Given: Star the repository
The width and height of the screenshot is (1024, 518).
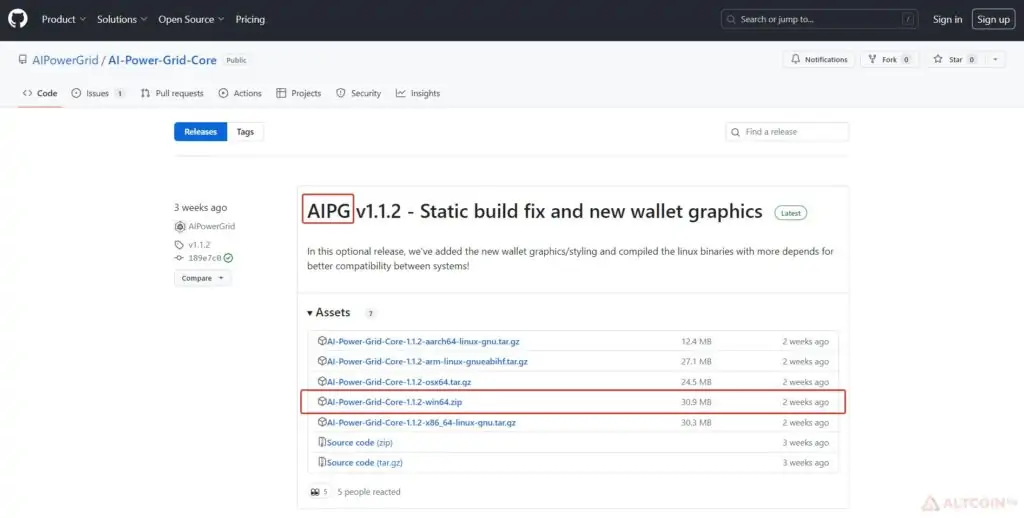Looking at the screenshot, I should [x=954, y=59].
